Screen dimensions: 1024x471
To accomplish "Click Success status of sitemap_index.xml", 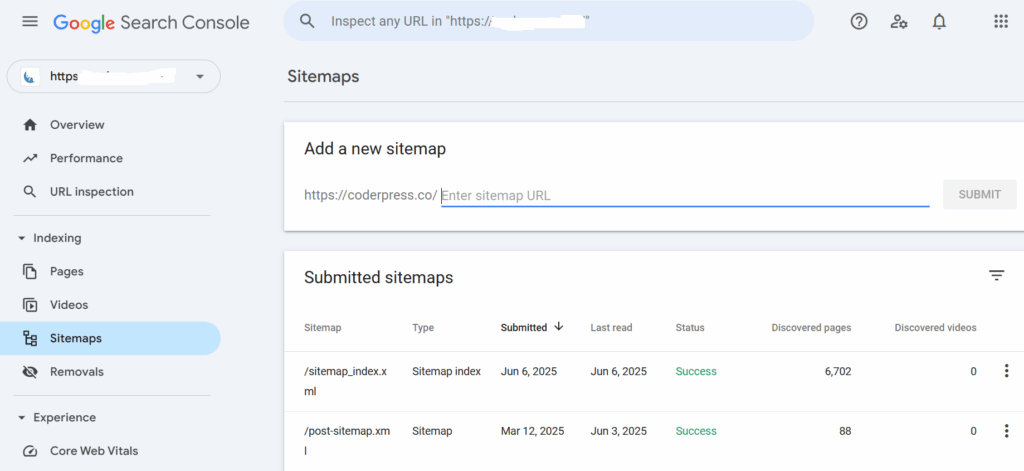I will [x=696, y=371].
